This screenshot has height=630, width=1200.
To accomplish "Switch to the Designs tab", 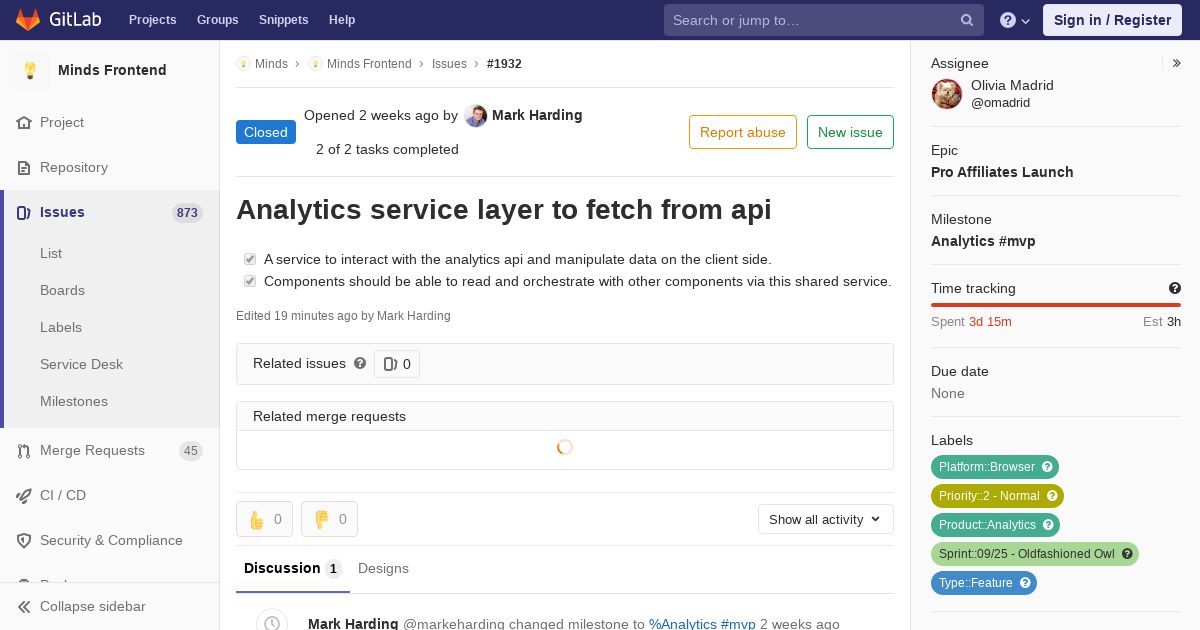I will click(383, 568).
